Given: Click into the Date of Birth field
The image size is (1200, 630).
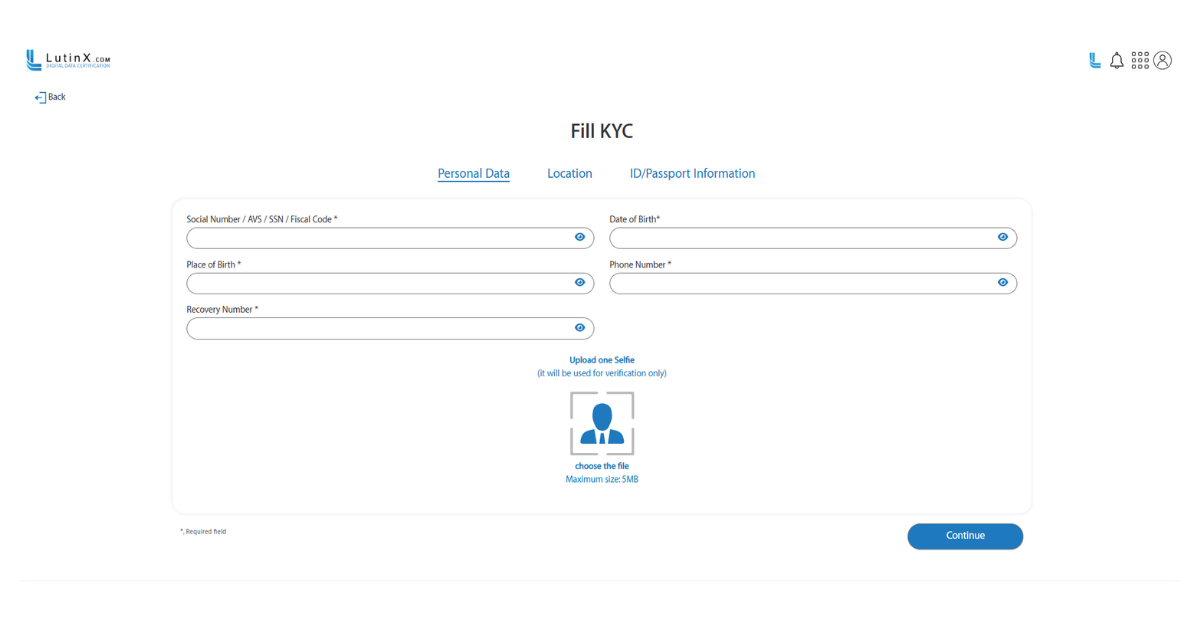Looking at the screenshot, I should click(x=800, y=238).
